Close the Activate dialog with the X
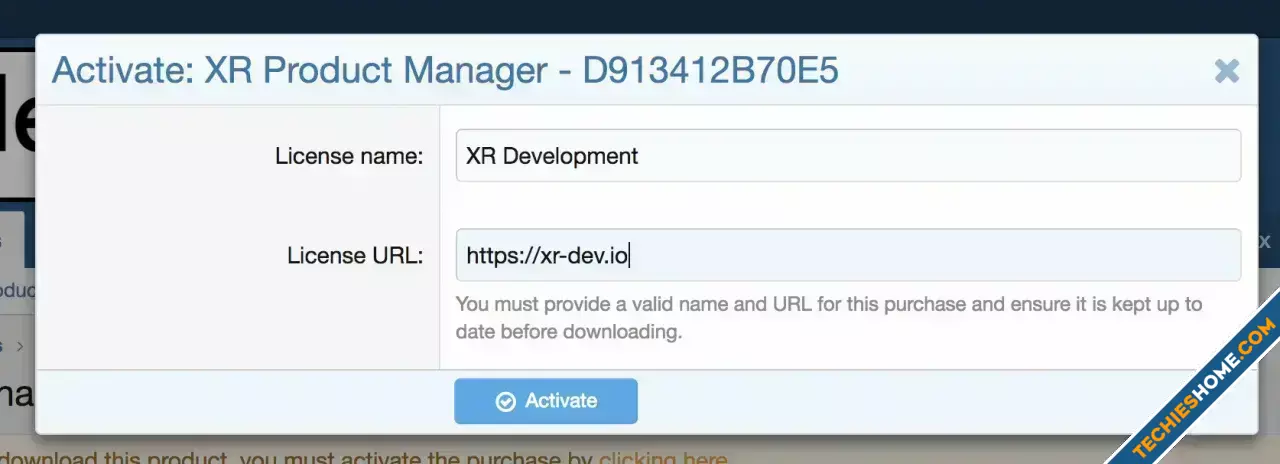 coord(1226,71)
